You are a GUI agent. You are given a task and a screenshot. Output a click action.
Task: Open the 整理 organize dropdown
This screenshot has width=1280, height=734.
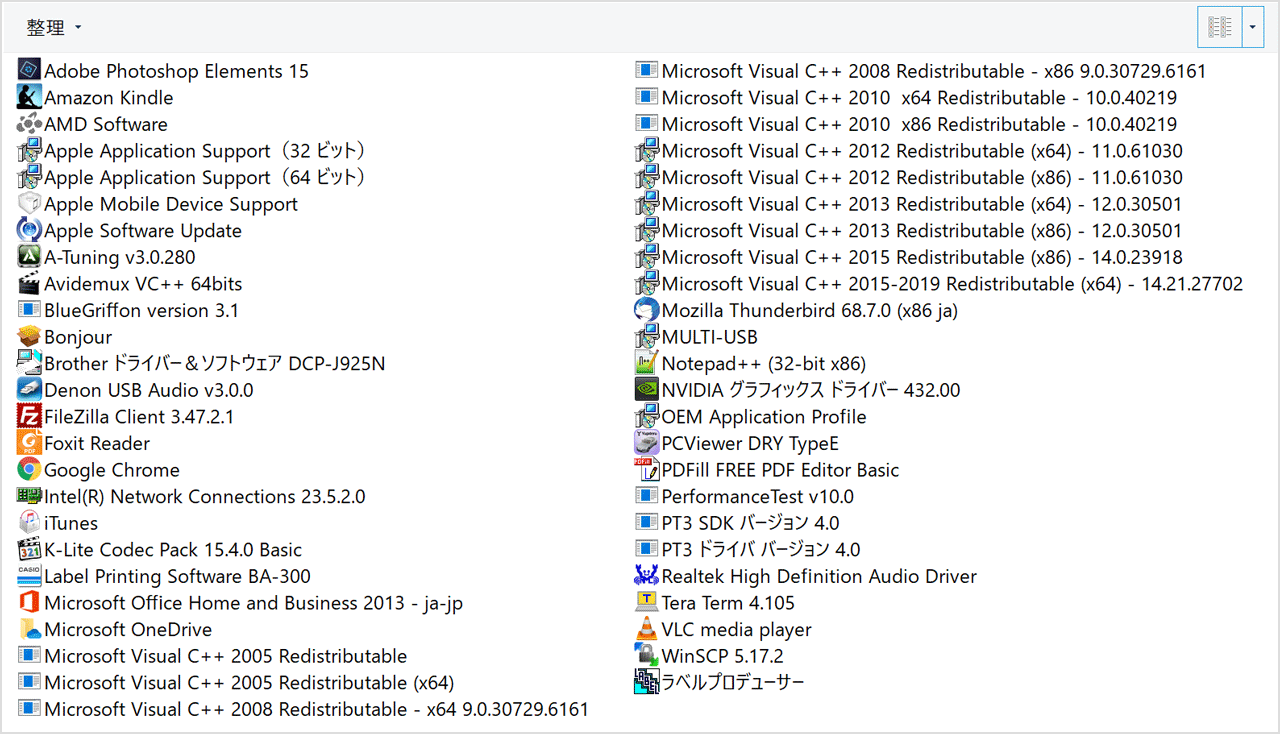pyautogui.click(x=54, y=28)
